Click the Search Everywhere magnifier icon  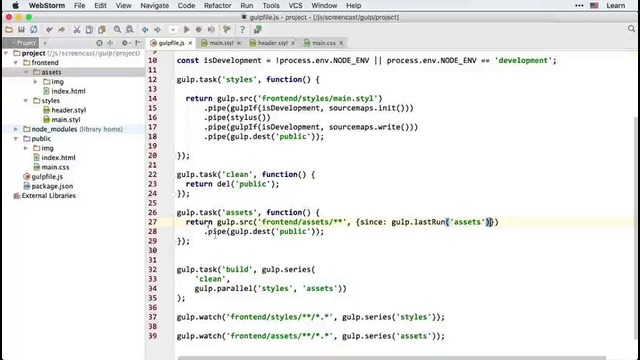[631, 29]
